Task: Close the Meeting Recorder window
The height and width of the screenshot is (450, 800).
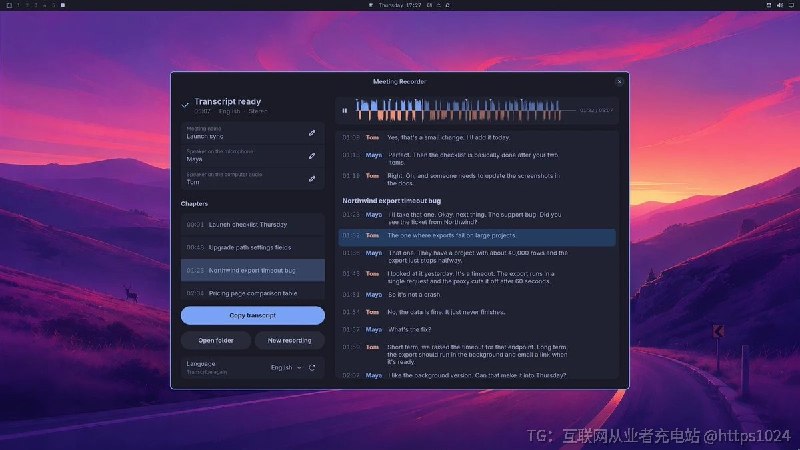Action: pos(619,82)
